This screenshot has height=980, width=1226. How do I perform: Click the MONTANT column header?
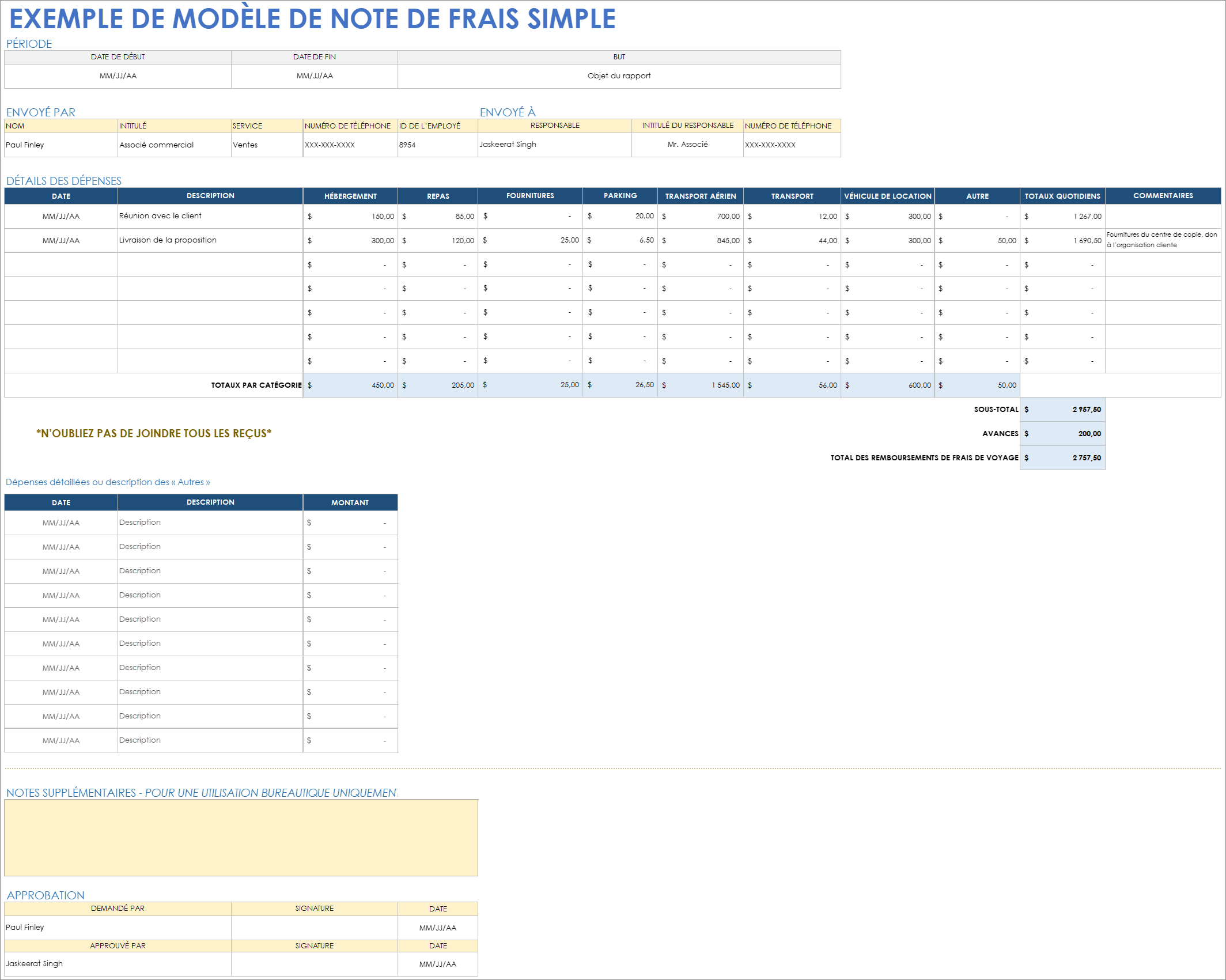click(350, 502)
